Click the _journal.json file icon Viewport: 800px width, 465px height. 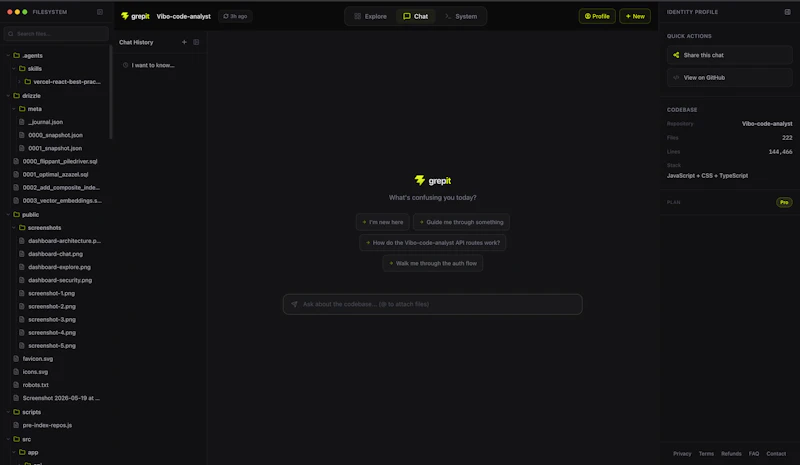coord(21,122)
